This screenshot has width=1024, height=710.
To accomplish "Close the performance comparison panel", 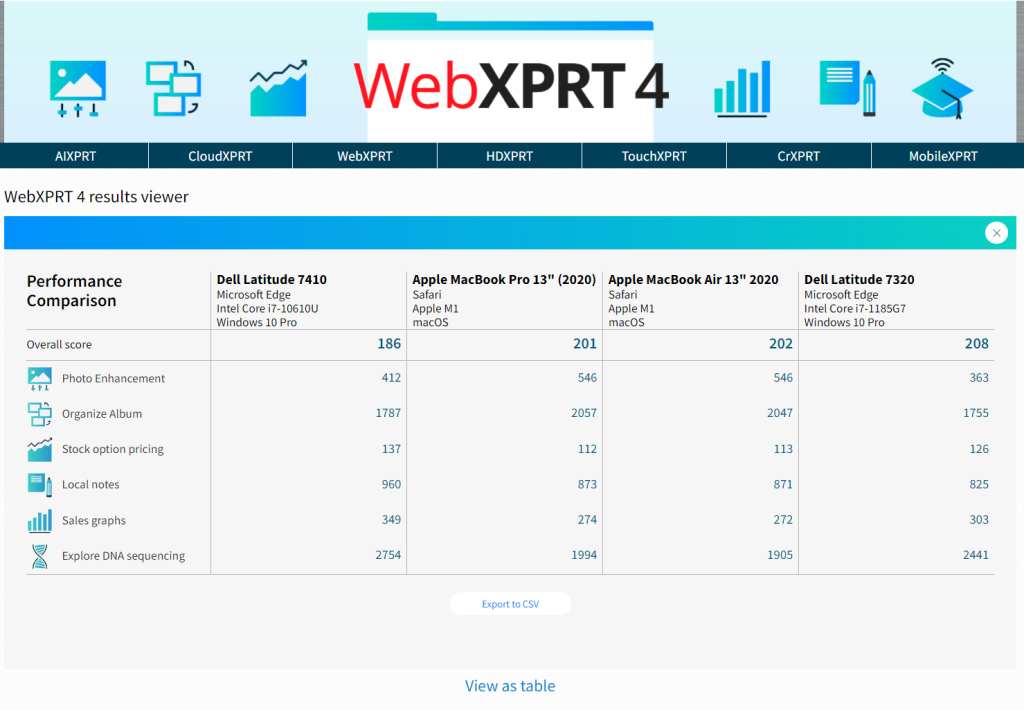I will tap(996, 233).
